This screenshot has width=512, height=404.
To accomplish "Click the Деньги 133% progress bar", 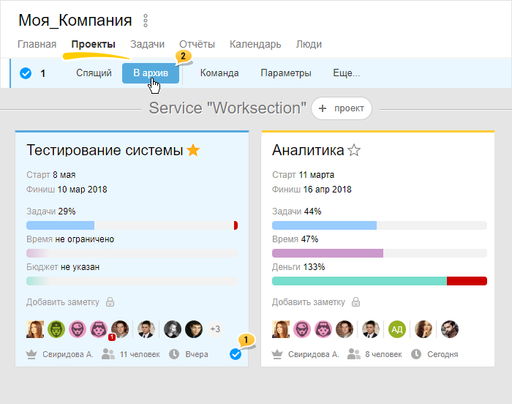I will pos(379,281).
